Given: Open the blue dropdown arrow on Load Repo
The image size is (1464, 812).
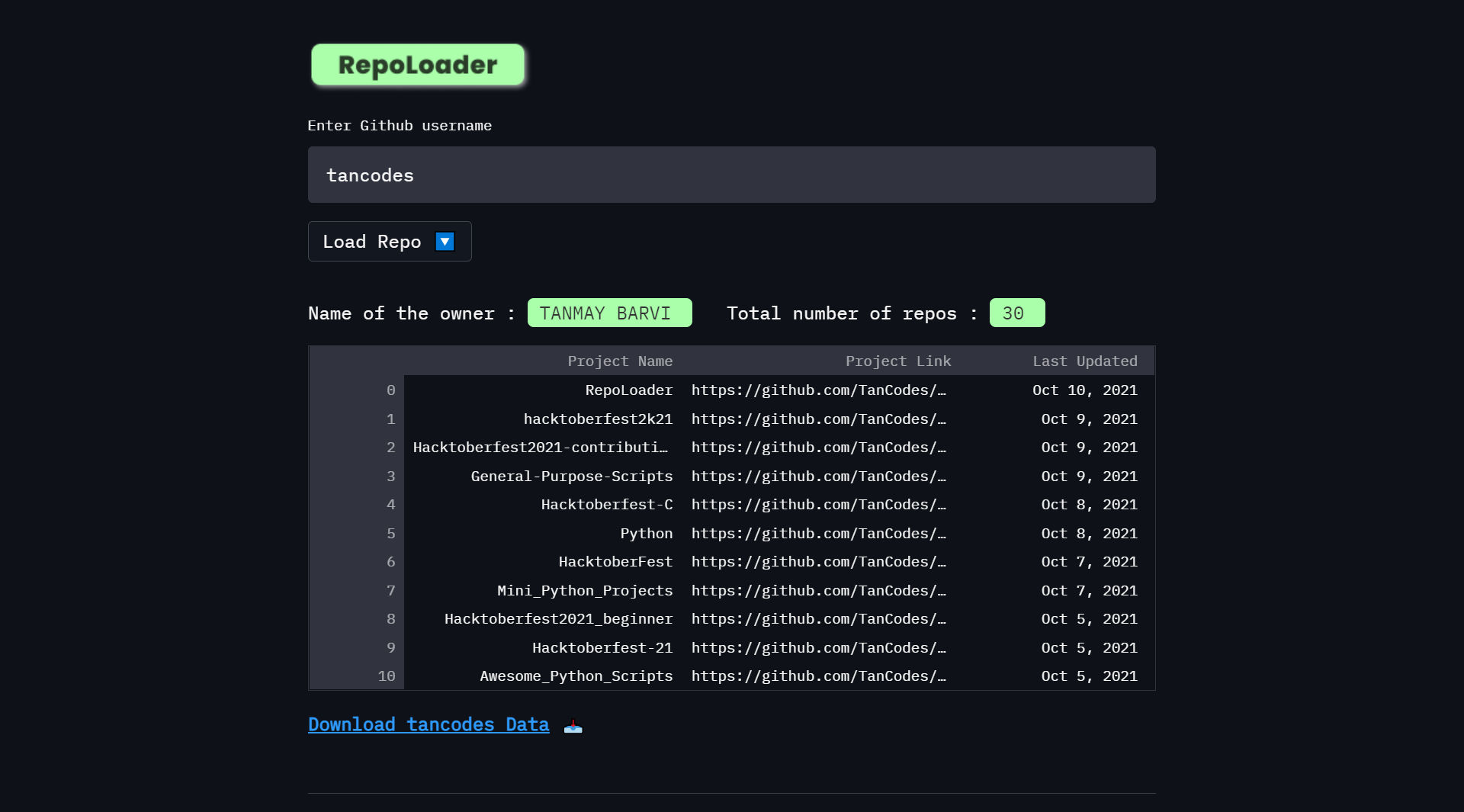Looking at the screenshot, I should point(444,241).
